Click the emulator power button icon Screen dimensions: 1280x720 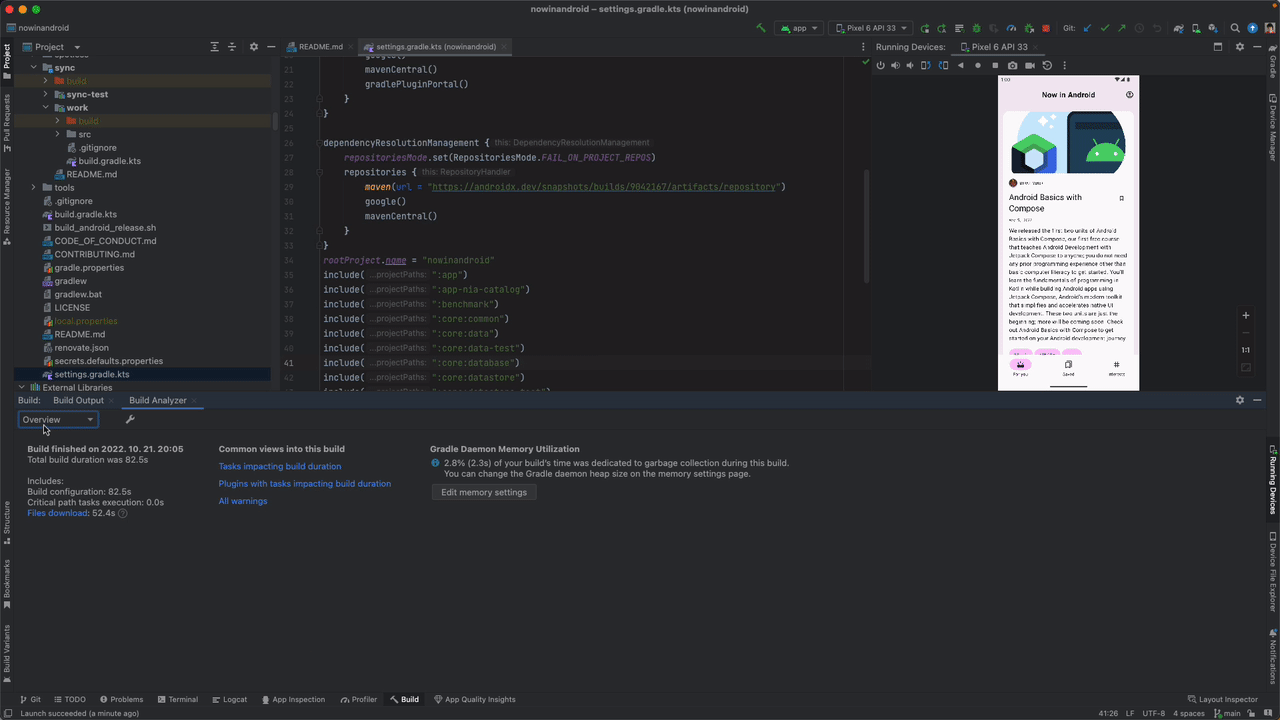pyautogui.click(x=881, y=66)
